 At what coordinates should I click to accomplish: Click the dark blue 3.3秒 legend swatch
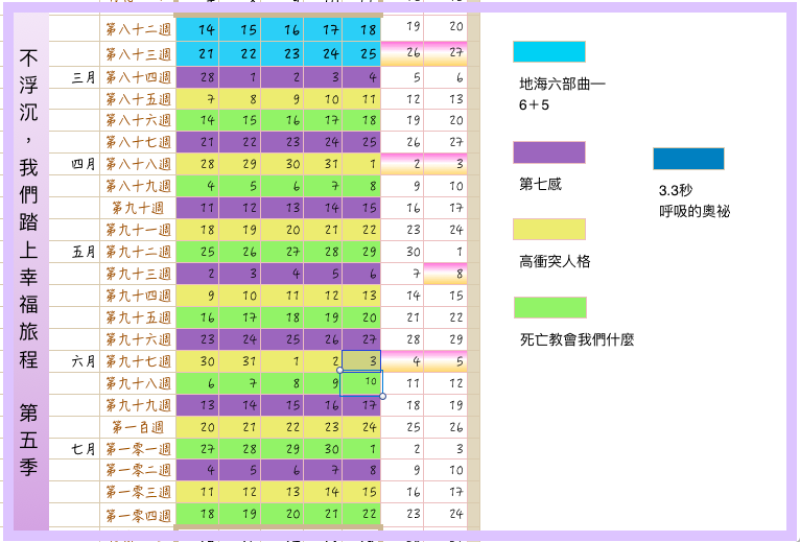point(689,159)
